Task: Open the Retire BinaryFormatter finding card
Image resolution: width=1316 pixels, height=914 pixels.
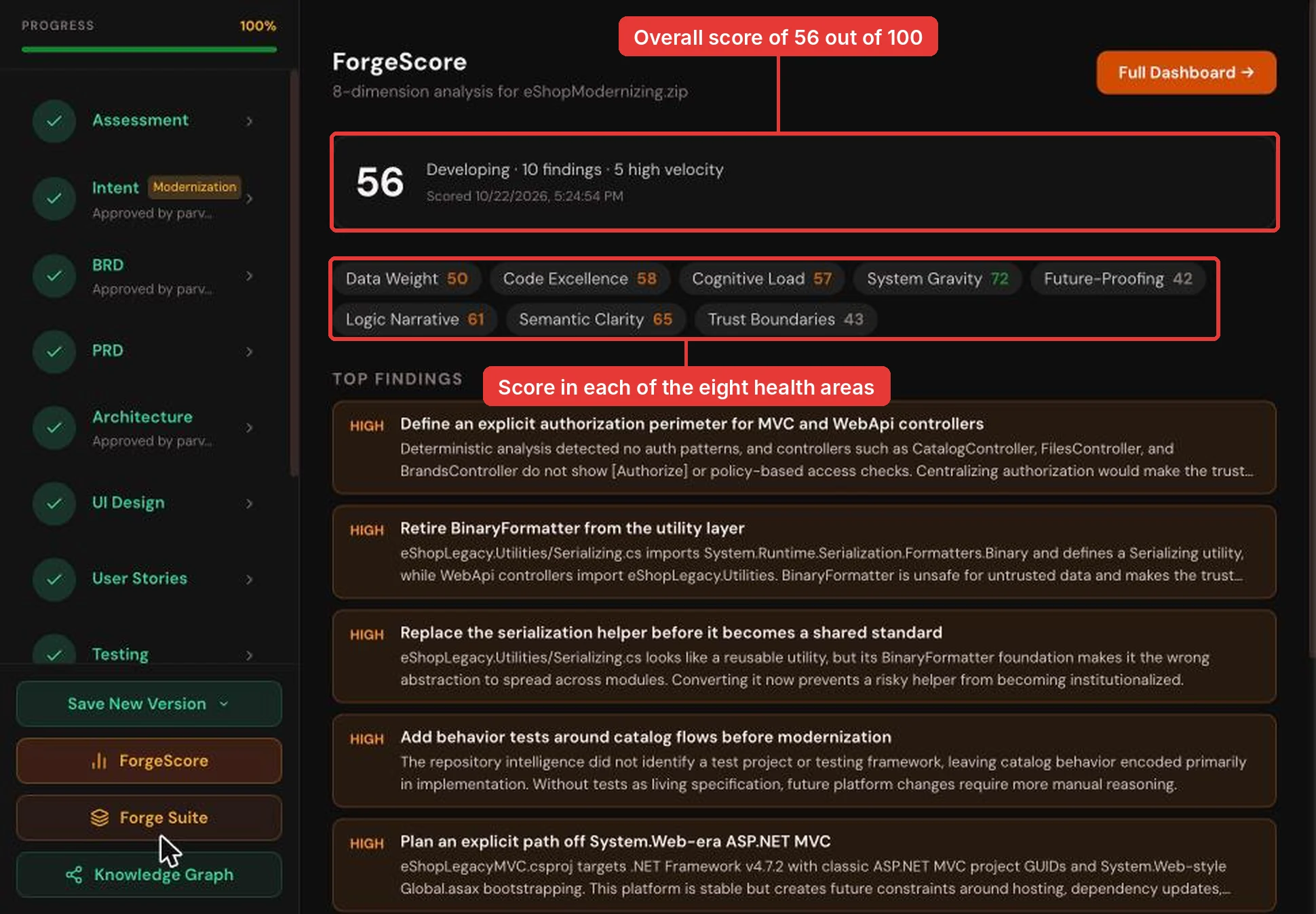Action: pos(804,552)
